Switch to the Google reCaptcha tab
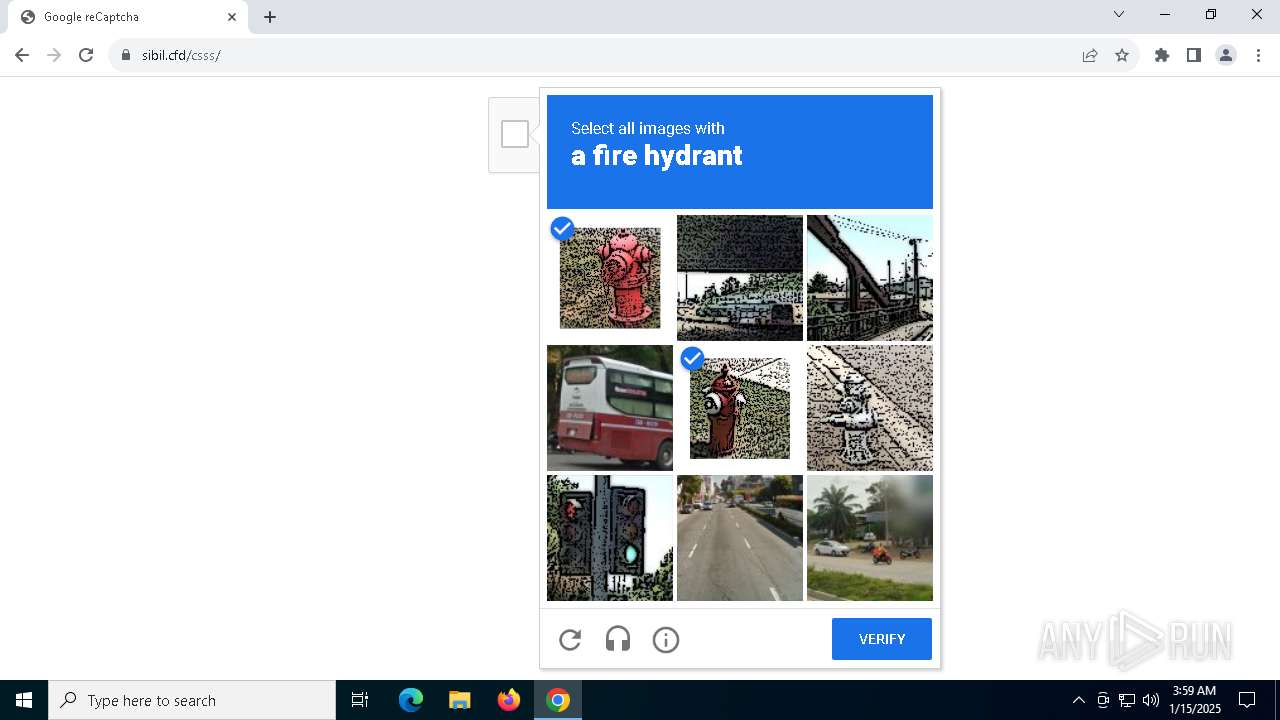Viewport: 1280px width, 720px height. (x=128, y=17)
